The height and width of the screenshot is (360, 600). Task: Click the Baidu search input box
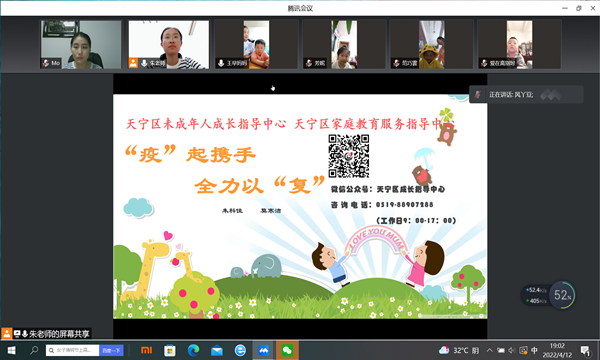[x=73, y=350]
